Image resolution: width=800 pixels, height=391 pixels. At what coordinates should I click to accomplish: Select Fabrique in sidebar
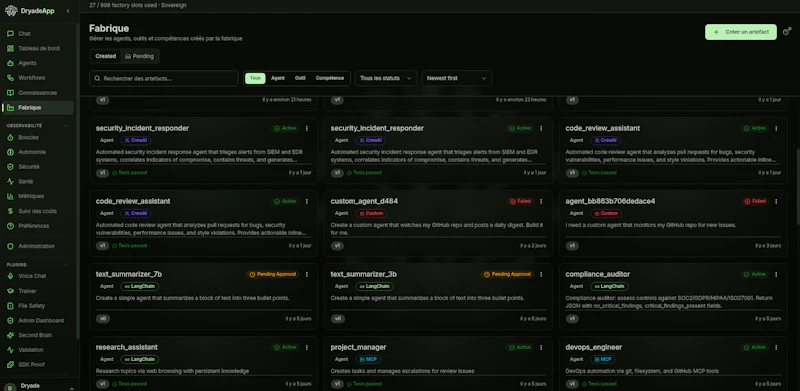point(38,108)
